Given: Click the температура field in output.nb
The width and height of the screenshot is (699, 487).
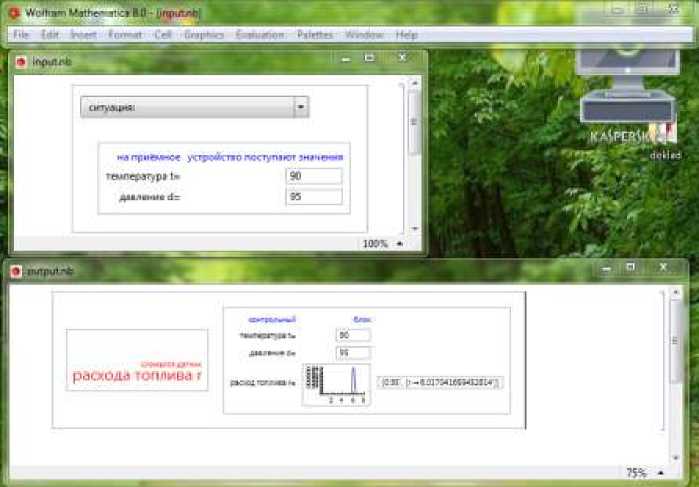Looking at the screenshot, I should pyautogui.click(x=353, y=335).
